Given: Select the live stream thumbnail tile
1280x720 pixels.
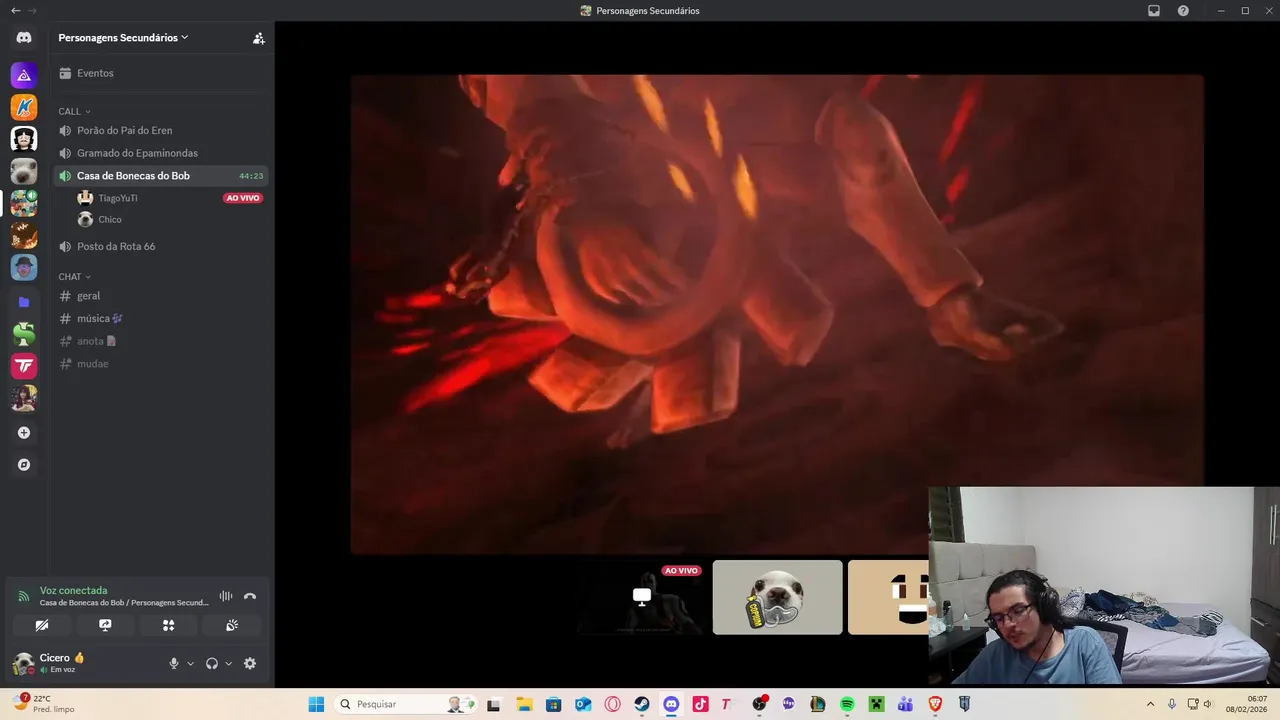Looking at the screenshot, I should point(641,597).
